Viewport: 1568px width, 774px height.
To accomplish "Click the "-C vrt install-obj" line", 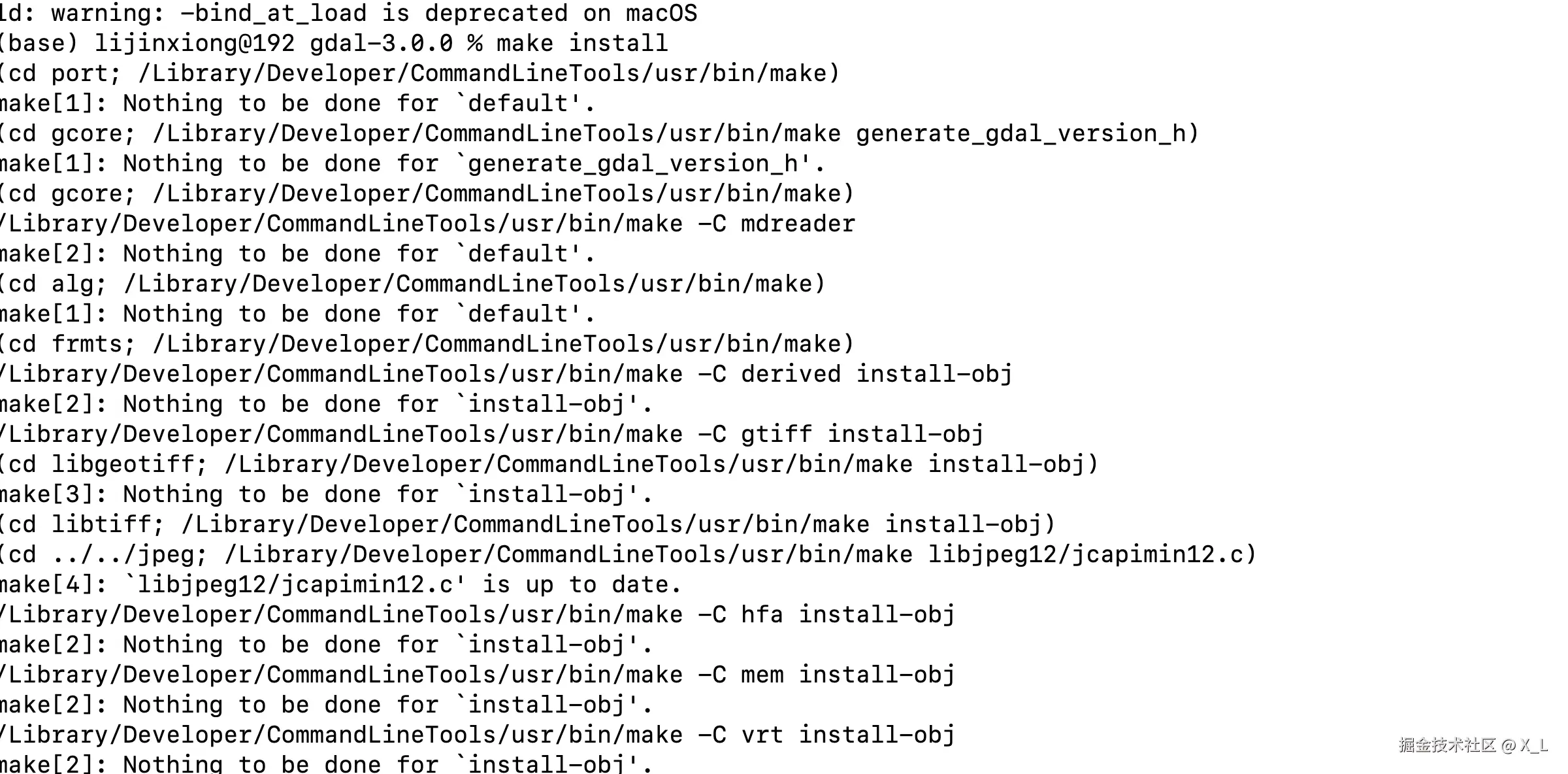I will 477,735.
